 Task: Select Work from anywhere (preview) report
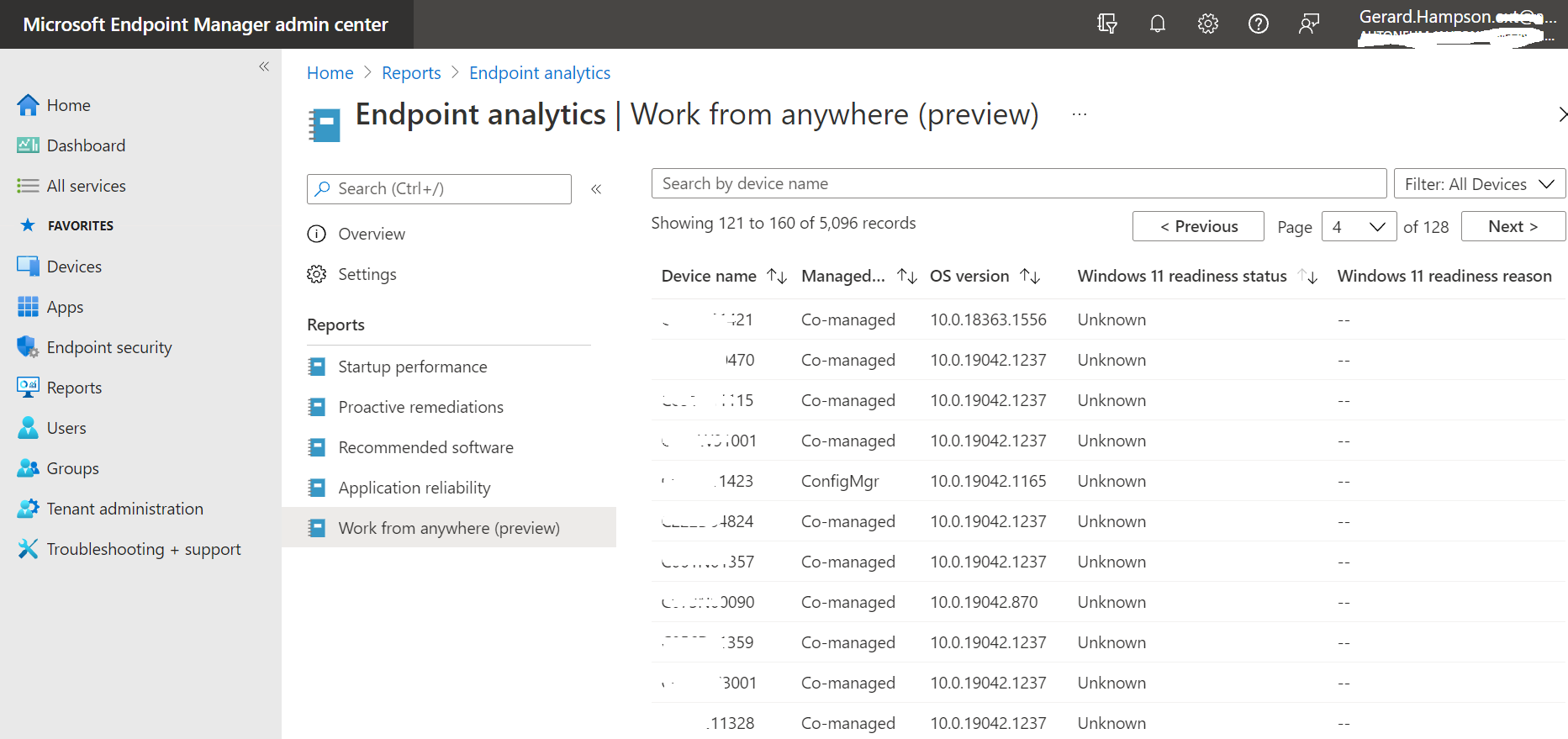point(449,528)
